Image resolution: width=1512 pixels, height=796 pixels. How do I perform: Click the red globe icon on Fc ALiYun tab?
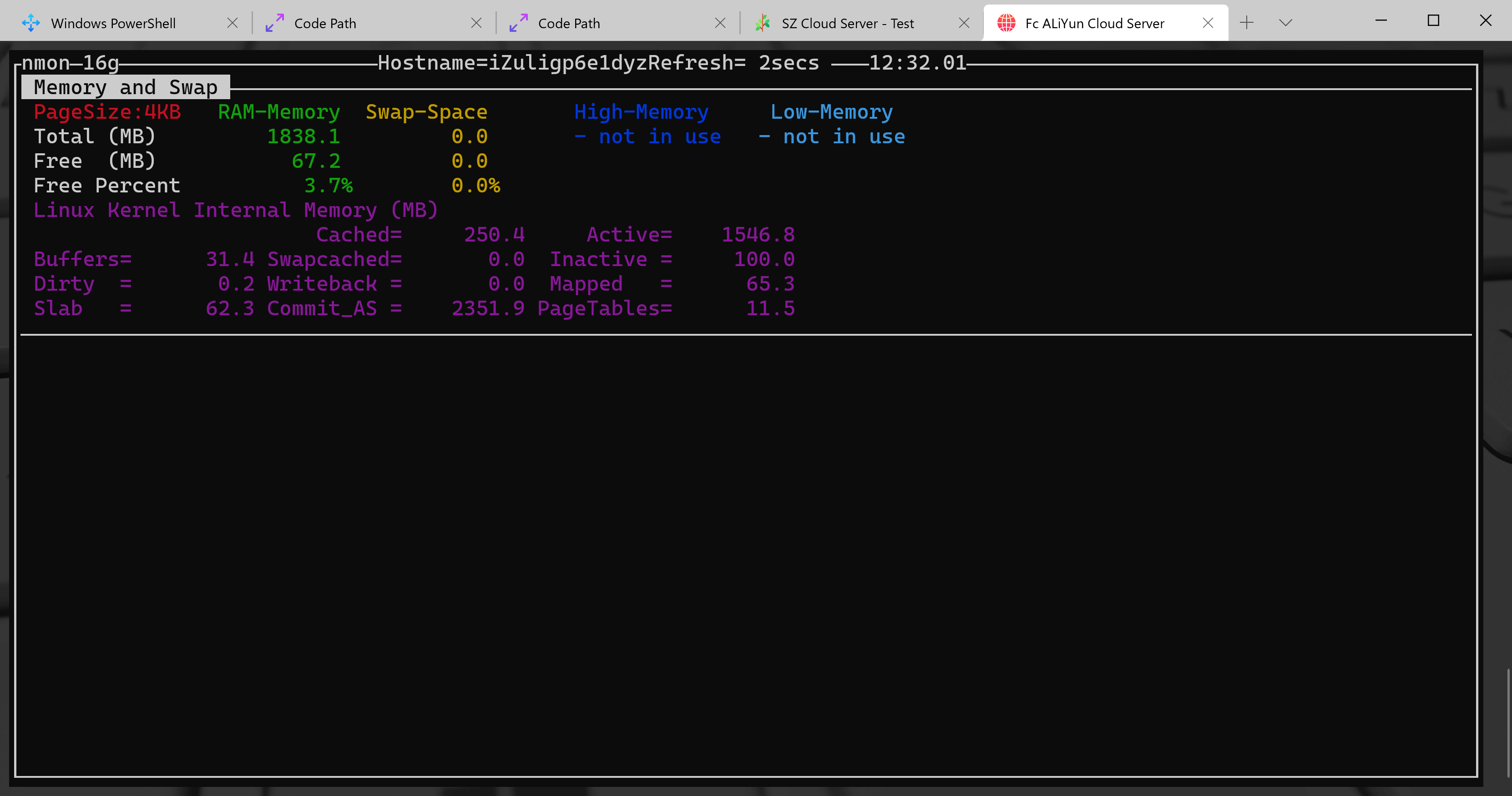point(1006,23)
